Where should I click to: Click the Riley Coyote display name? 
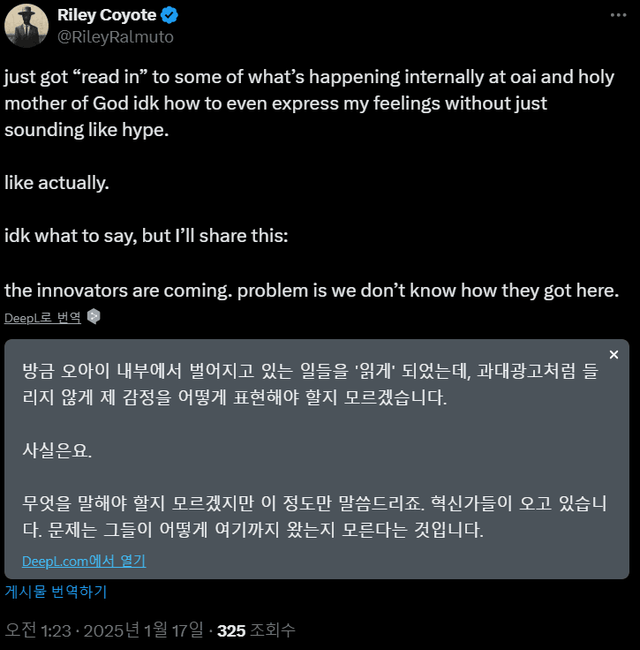(x=107, y=15)
